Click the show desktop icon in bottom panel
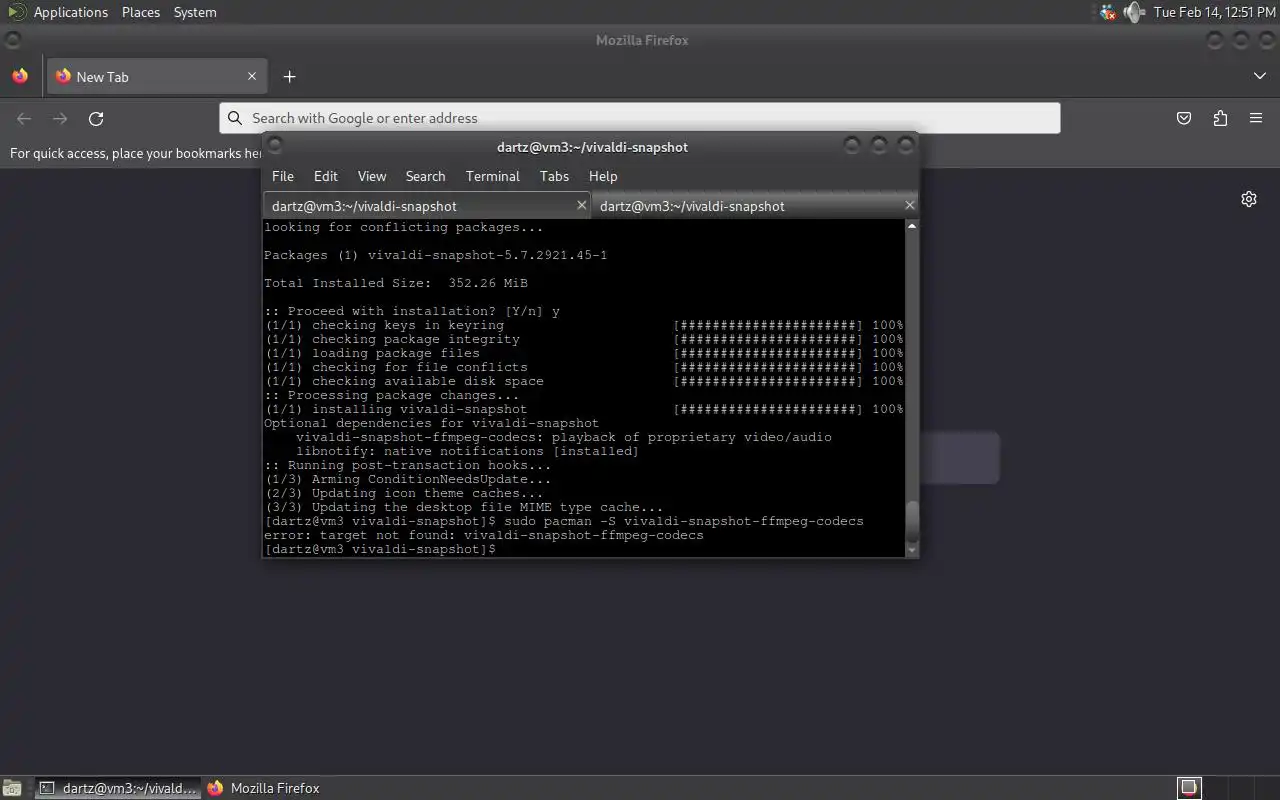The height and width of the screenshot is (800, 1280). tap(12, 788)
